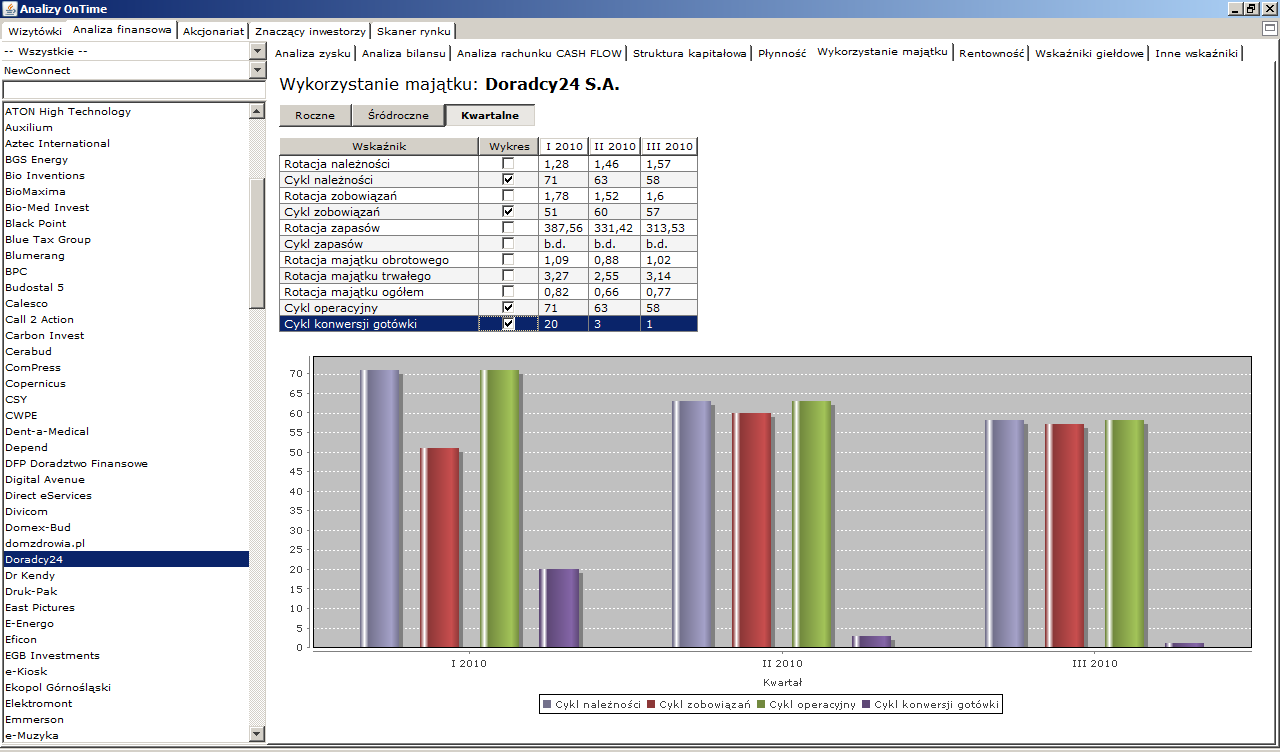Click the company search input field

coord(133,91)
